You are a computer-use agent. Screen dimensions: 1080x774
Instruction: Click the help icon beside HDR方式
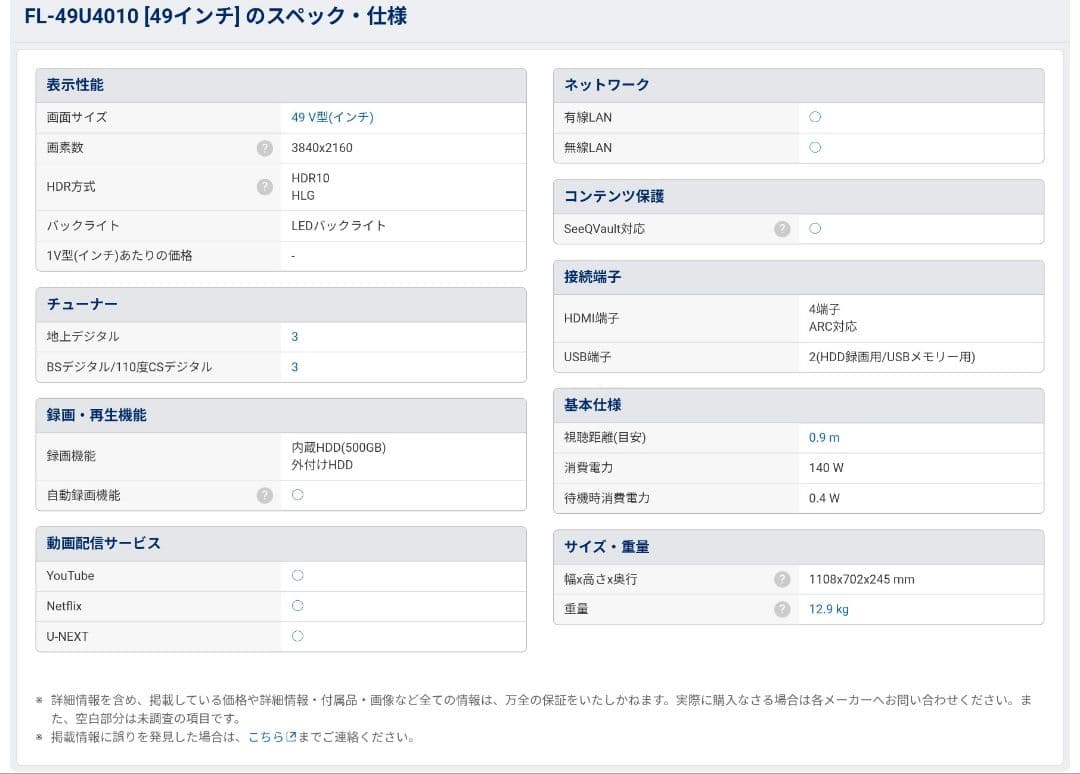coord(264,187)
